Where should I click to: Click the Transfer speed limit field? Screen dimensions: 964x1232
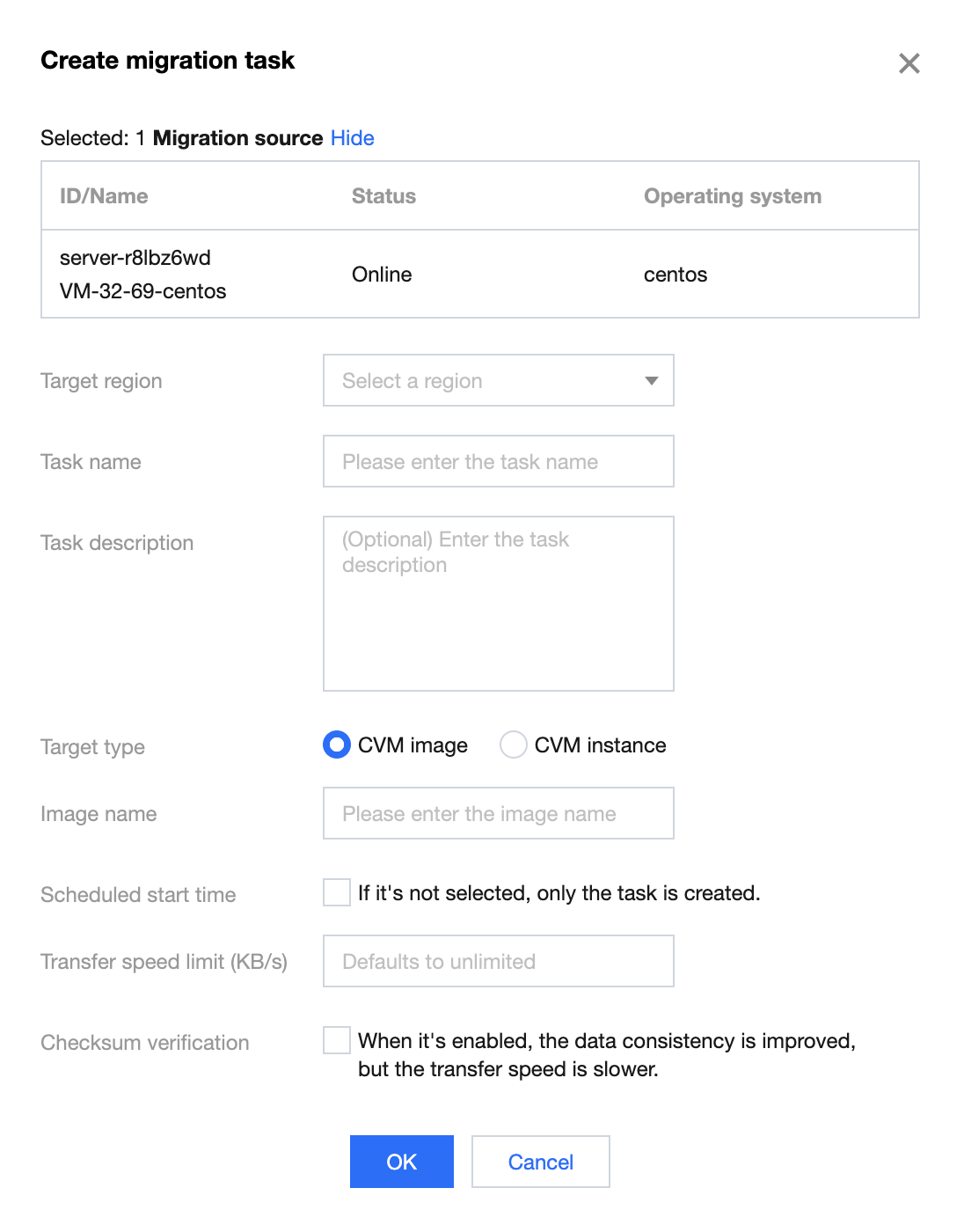pos(498,961)
